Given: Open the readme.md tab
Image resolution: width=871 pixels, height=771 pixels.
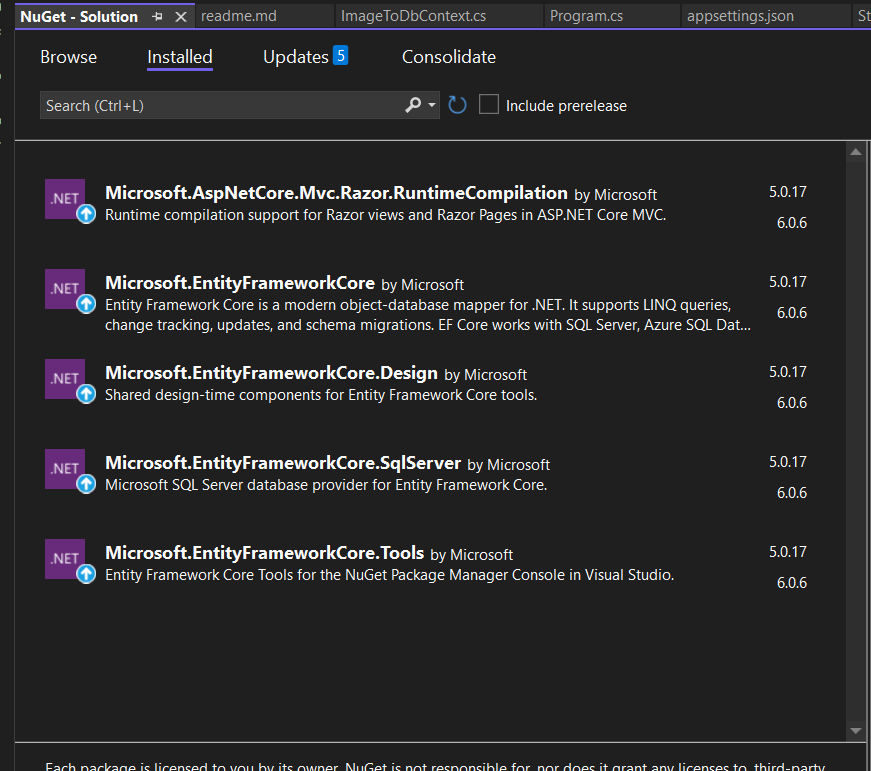Looking at the screenshot, I should (x=239, y=16).
